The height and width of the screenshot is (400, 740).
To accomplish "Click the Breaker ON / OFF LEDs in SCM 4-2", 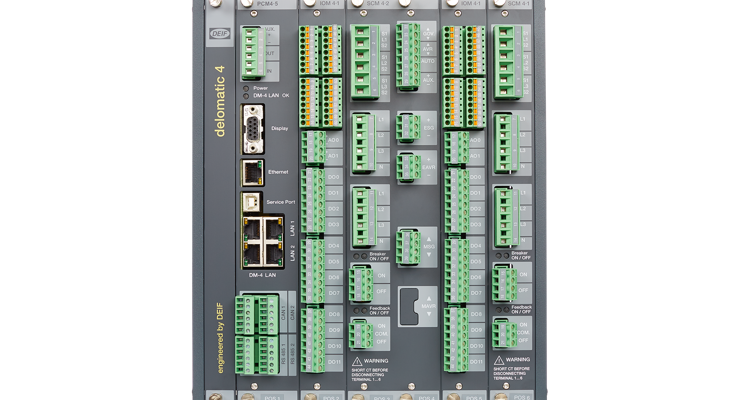I will point(361,256).
